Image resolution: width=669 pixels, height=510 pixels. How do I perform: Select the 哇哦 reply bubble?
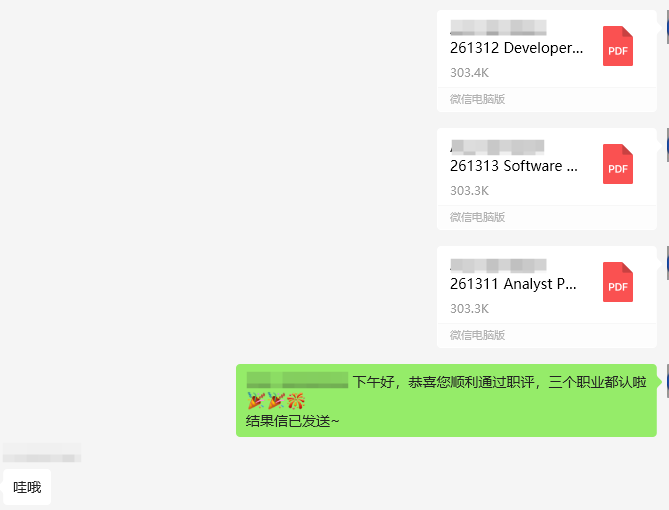coord(27,487)
